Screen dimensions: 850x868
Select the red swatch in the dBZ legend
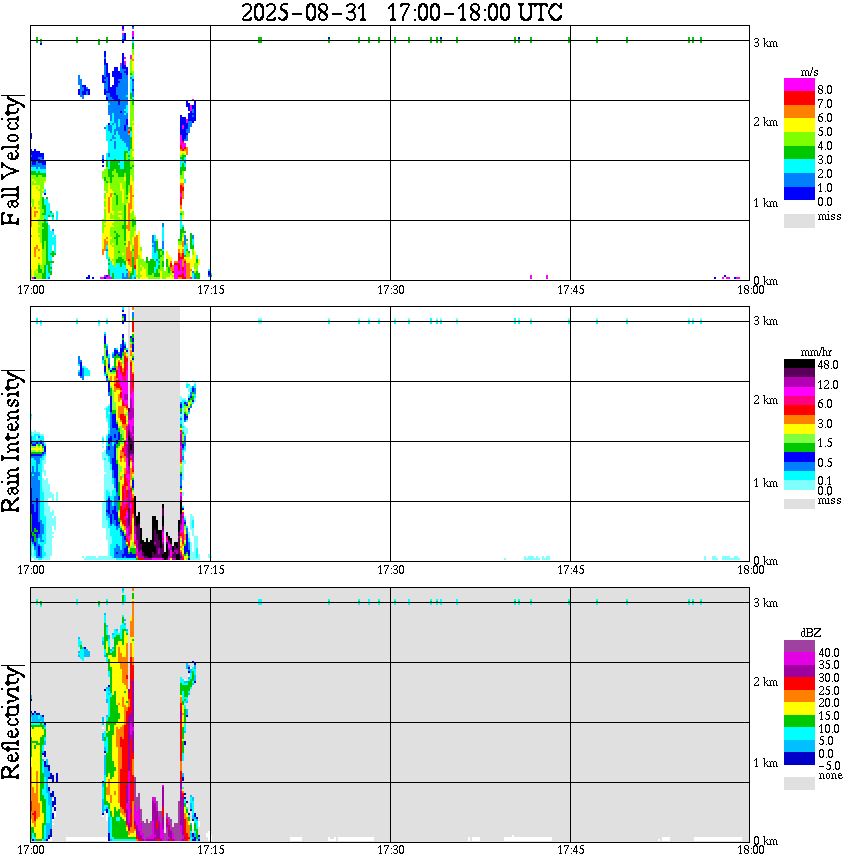point(799,683)
